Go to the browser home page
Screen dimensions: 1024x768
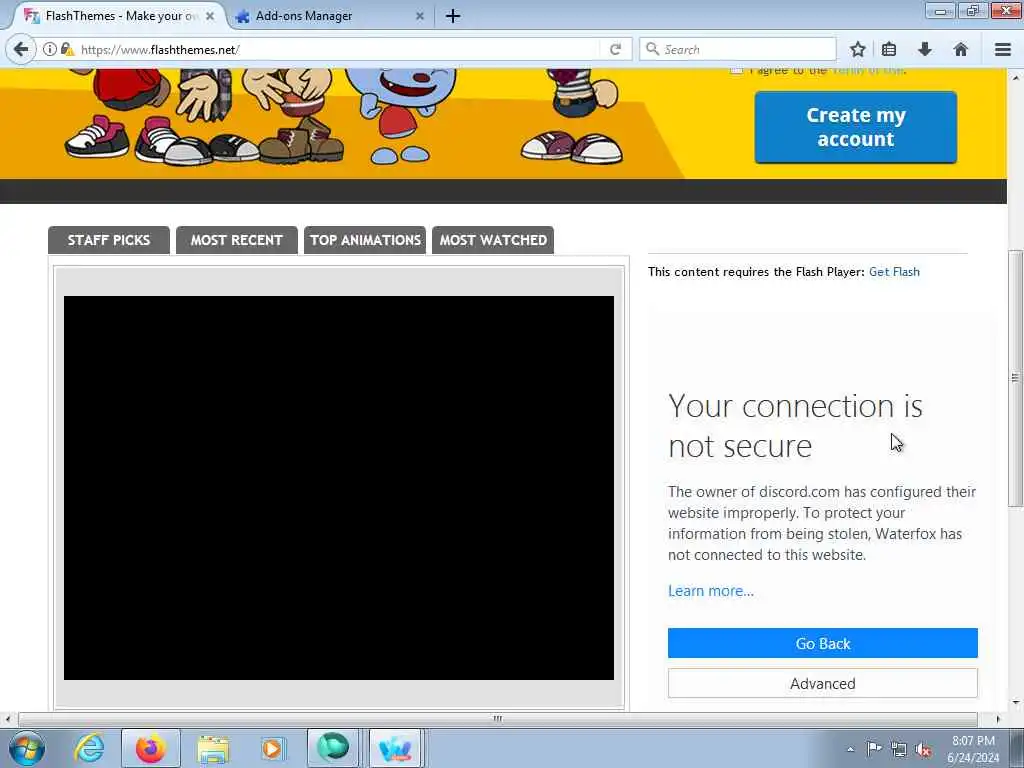[x=961, y=49]
